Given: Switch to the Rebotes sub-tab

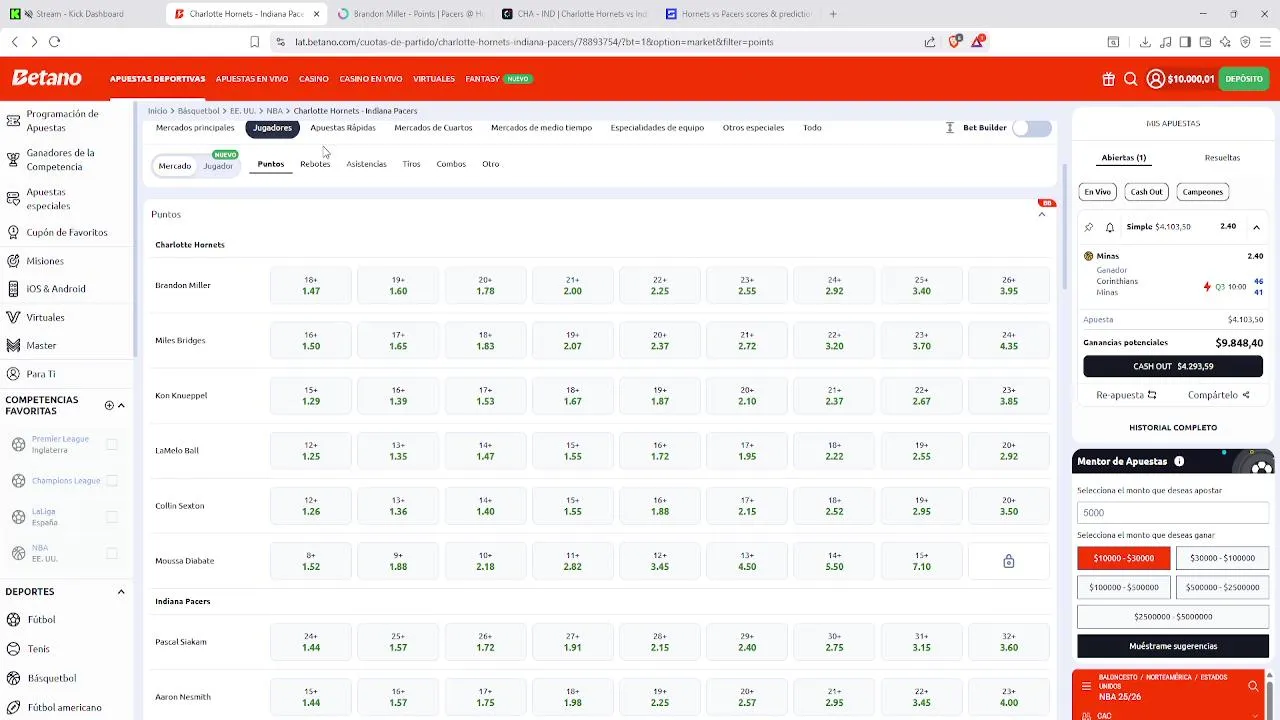Looking at the screenshot, I should point(315,164).
